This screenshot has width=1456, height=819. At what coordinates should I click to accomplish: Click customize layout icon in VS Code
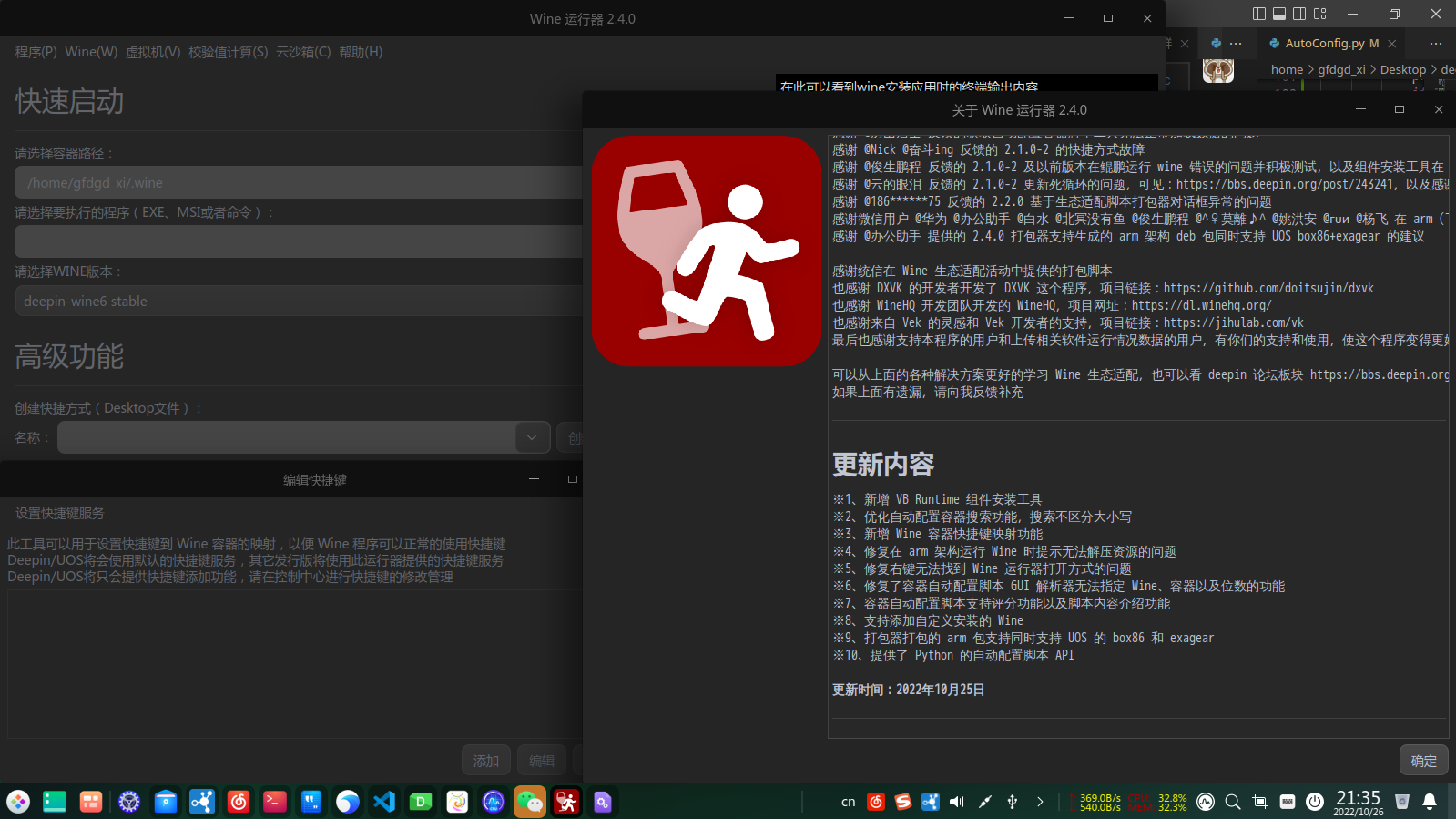pyautogui.click(x=1320, y=14)
